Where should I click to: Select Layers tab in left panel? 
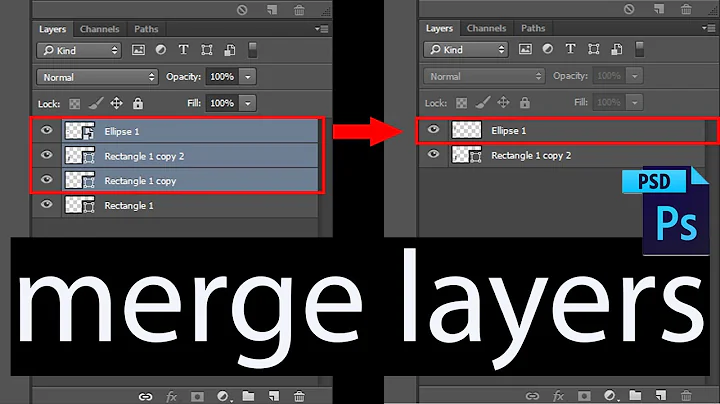52,29
